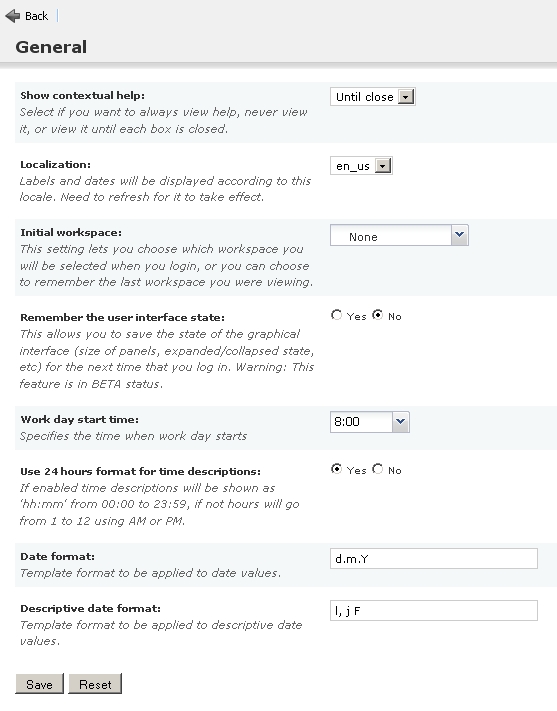Save the general preferences

pyautogui.click(x=39, y=684)
